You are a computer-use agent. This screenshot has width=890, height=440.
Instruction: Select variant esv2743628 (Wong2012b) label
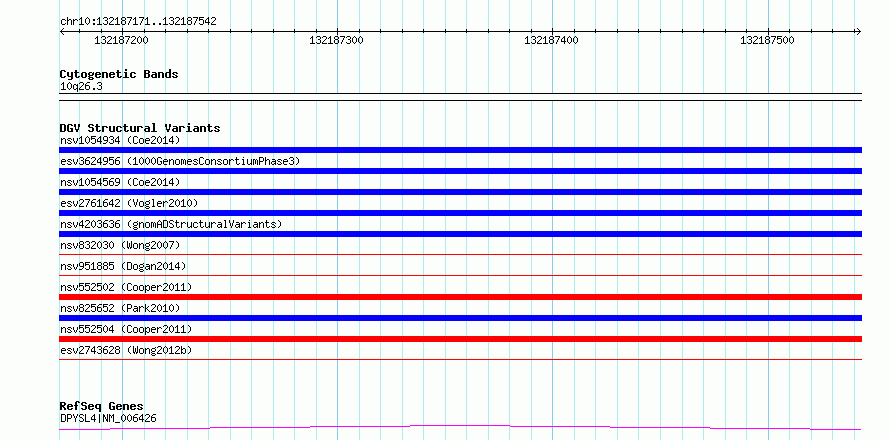(126, 350)
